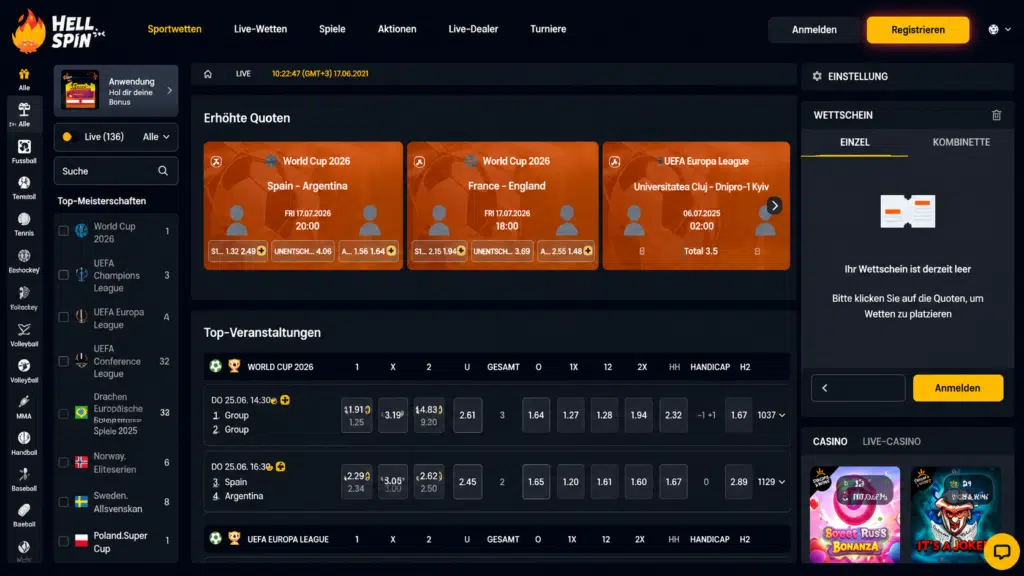Viewport: 1024px width, 576px height.
Task: Open the Live-Dealer menu
Action: (x=473, y=29)
